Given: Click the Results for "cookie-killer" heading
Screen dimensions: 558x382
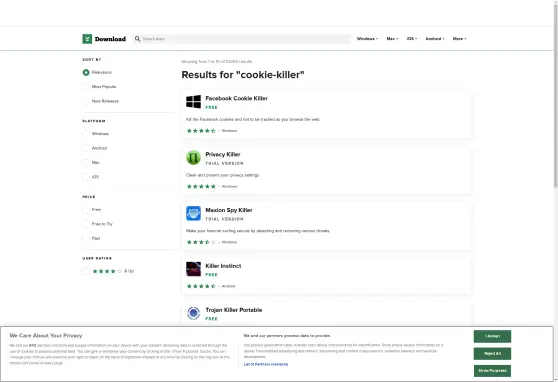Looking at the screenshot, I should click(243, 75).
